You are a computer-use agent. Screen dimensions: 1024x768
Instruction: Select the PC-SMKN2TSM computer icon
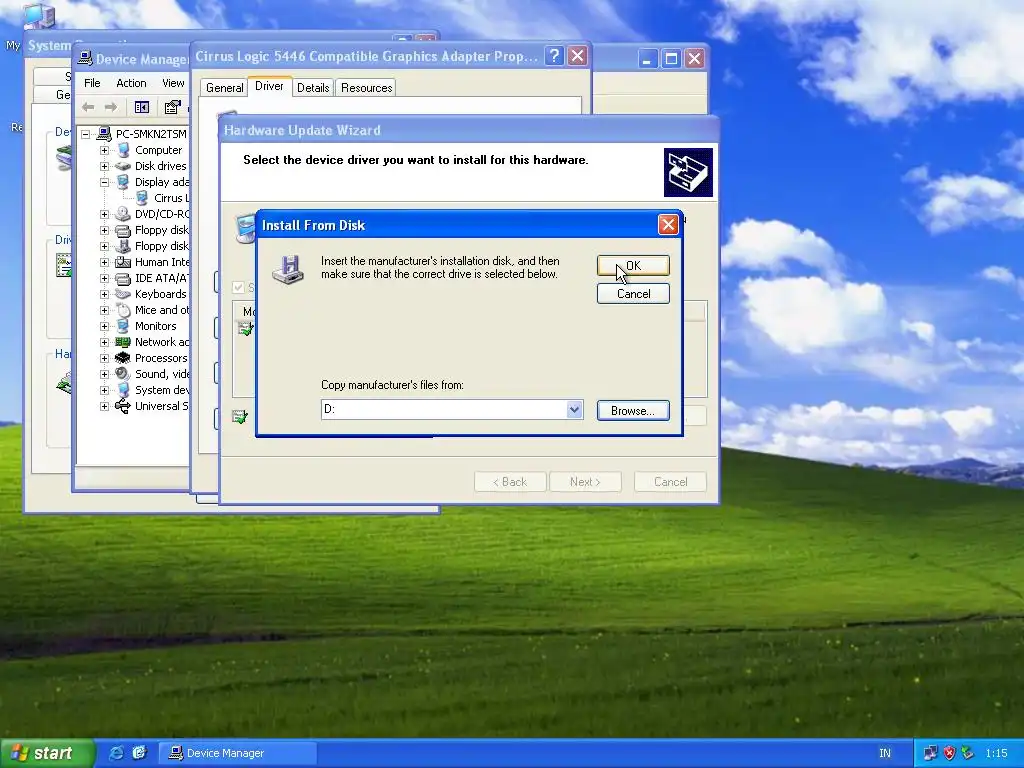[x=104, y=134]
